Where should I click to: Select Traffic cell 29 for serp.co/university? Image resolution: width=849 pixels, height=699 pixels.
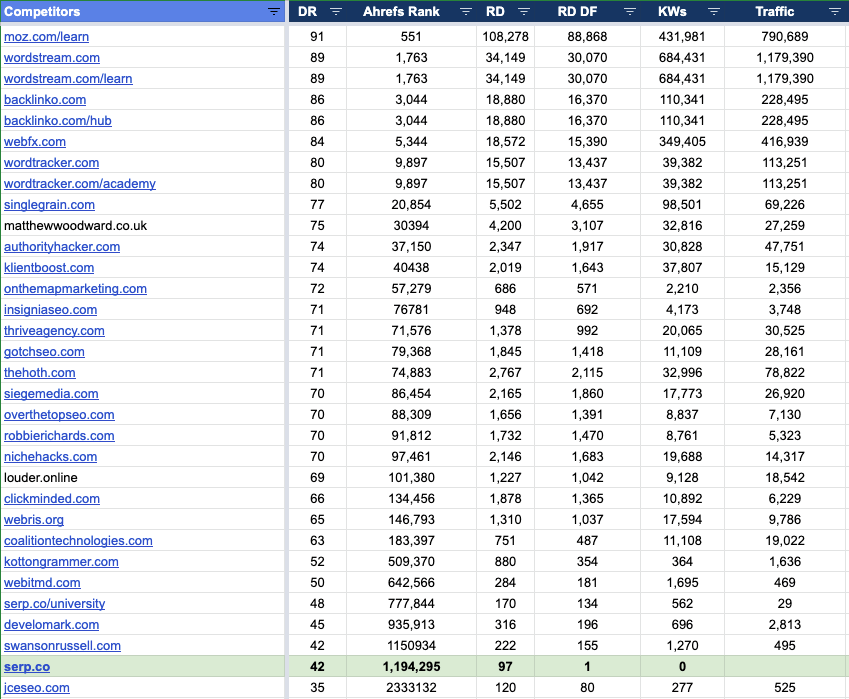(785, 604)
